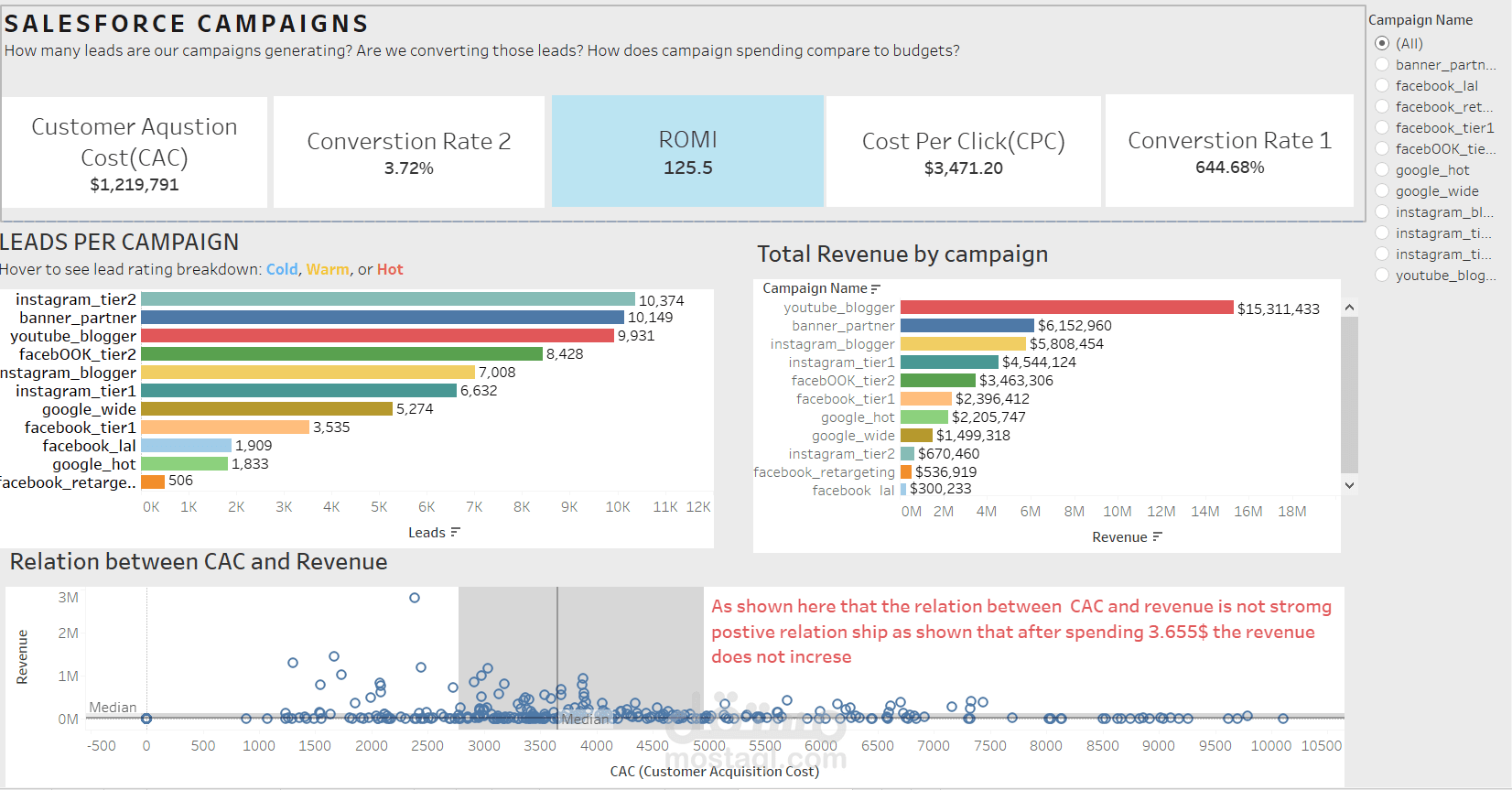Image resolution: width=1512 pixels, height=790 pixels.
Task: Click the sort icon next to Leads axis title
Action: point(456,532)
